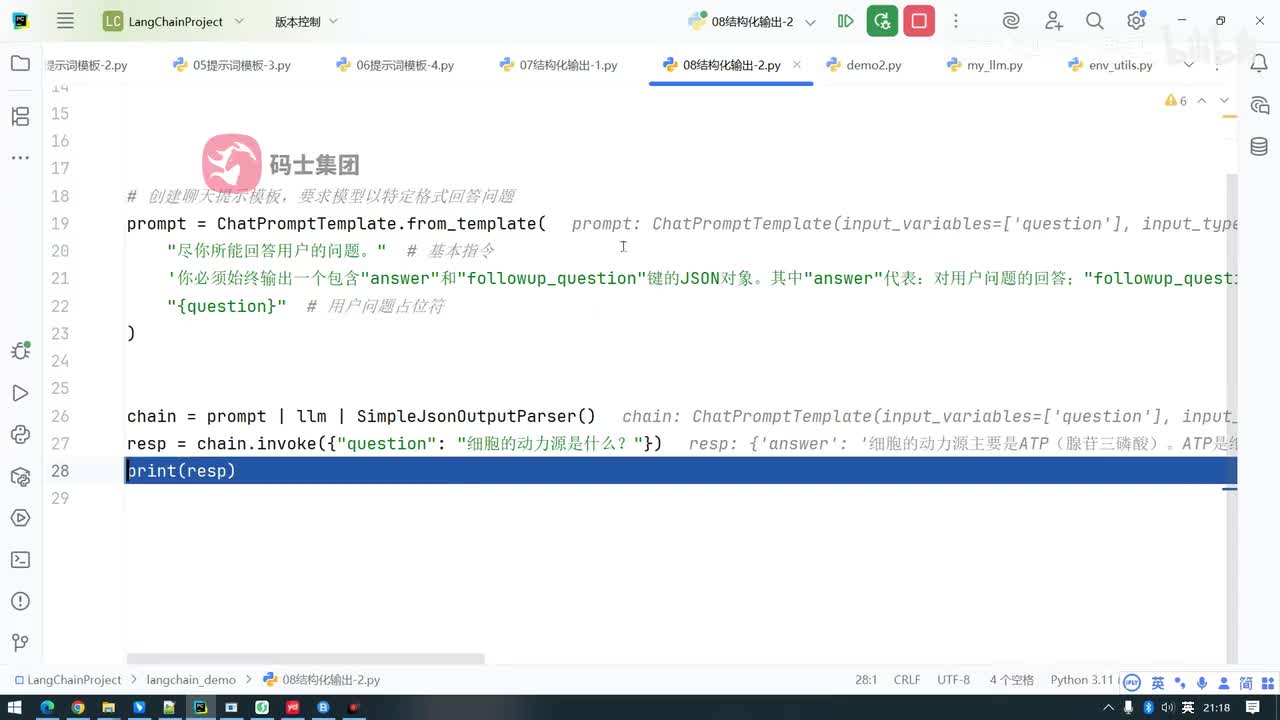Open the Notifications bell panel
The height and width of the screenshot is (720, 1280).
pos(1259,64)
